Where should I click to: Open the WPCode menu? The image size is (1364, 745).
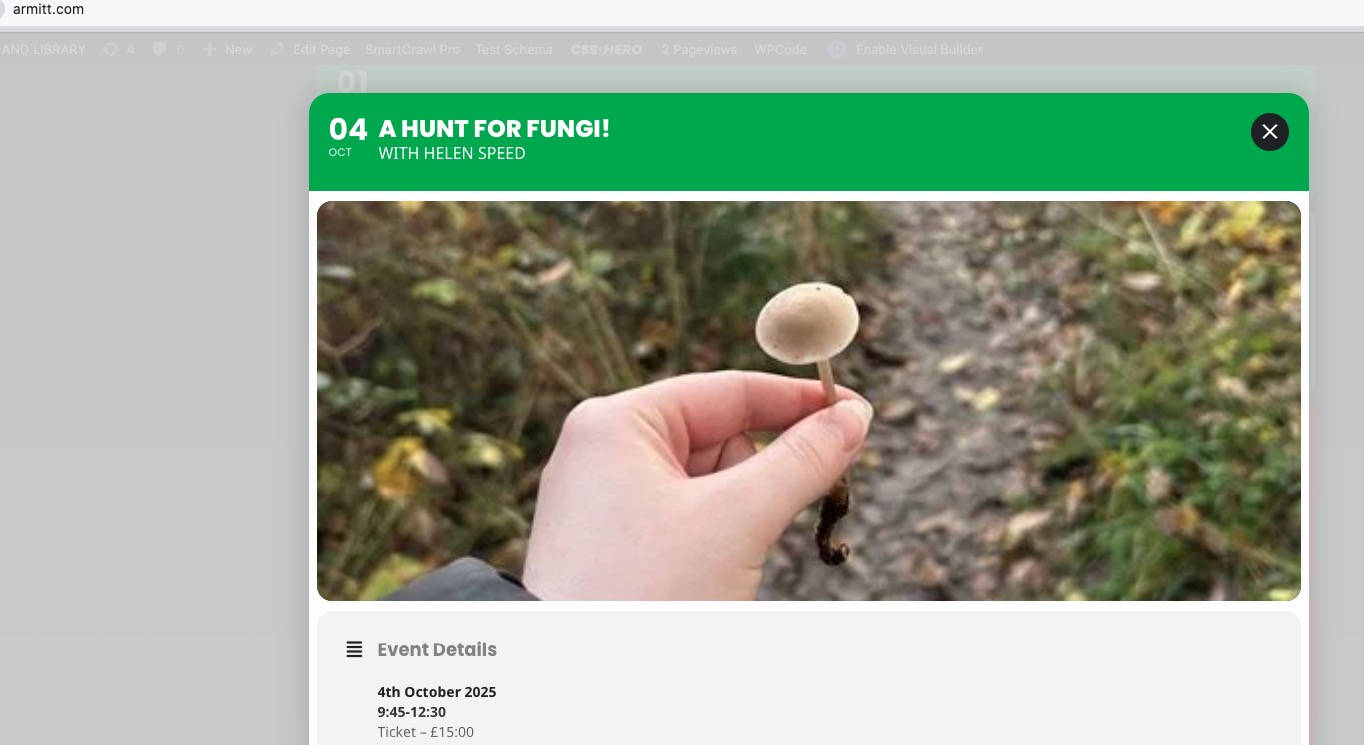(780, 49)
